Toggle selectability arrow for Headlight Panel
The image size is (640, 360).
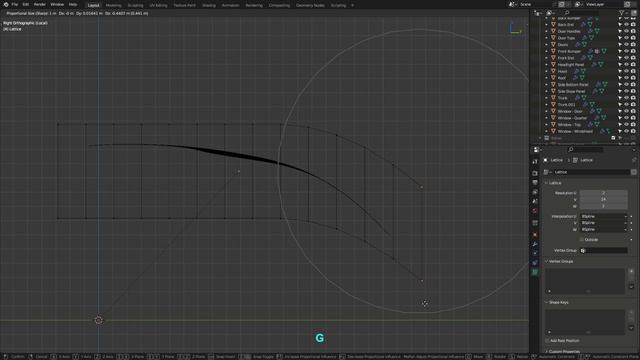click(x=620, y=64)
